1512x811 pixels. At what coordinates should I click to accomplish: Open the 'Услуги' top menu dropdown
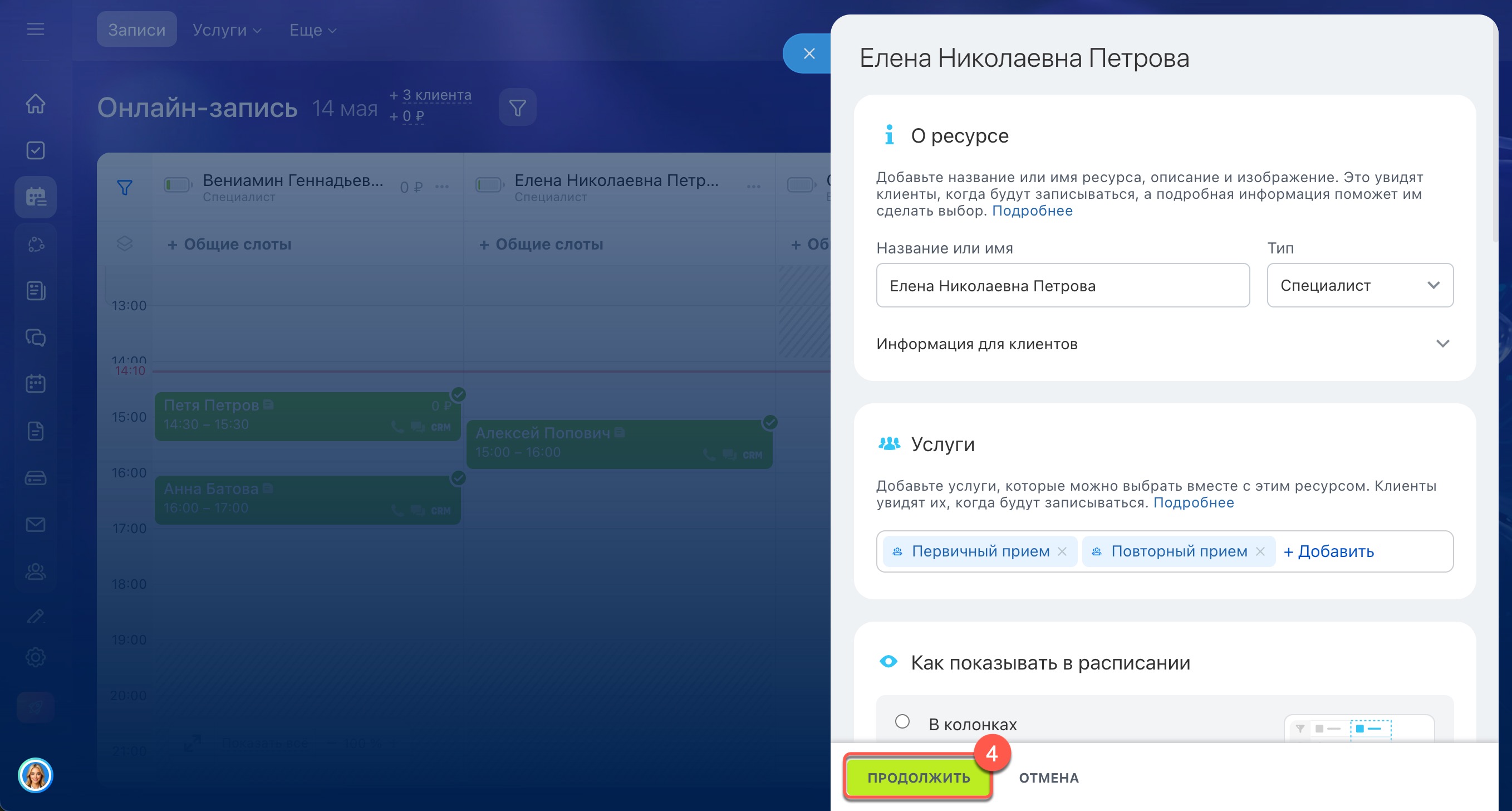click(x=227, y=30)
